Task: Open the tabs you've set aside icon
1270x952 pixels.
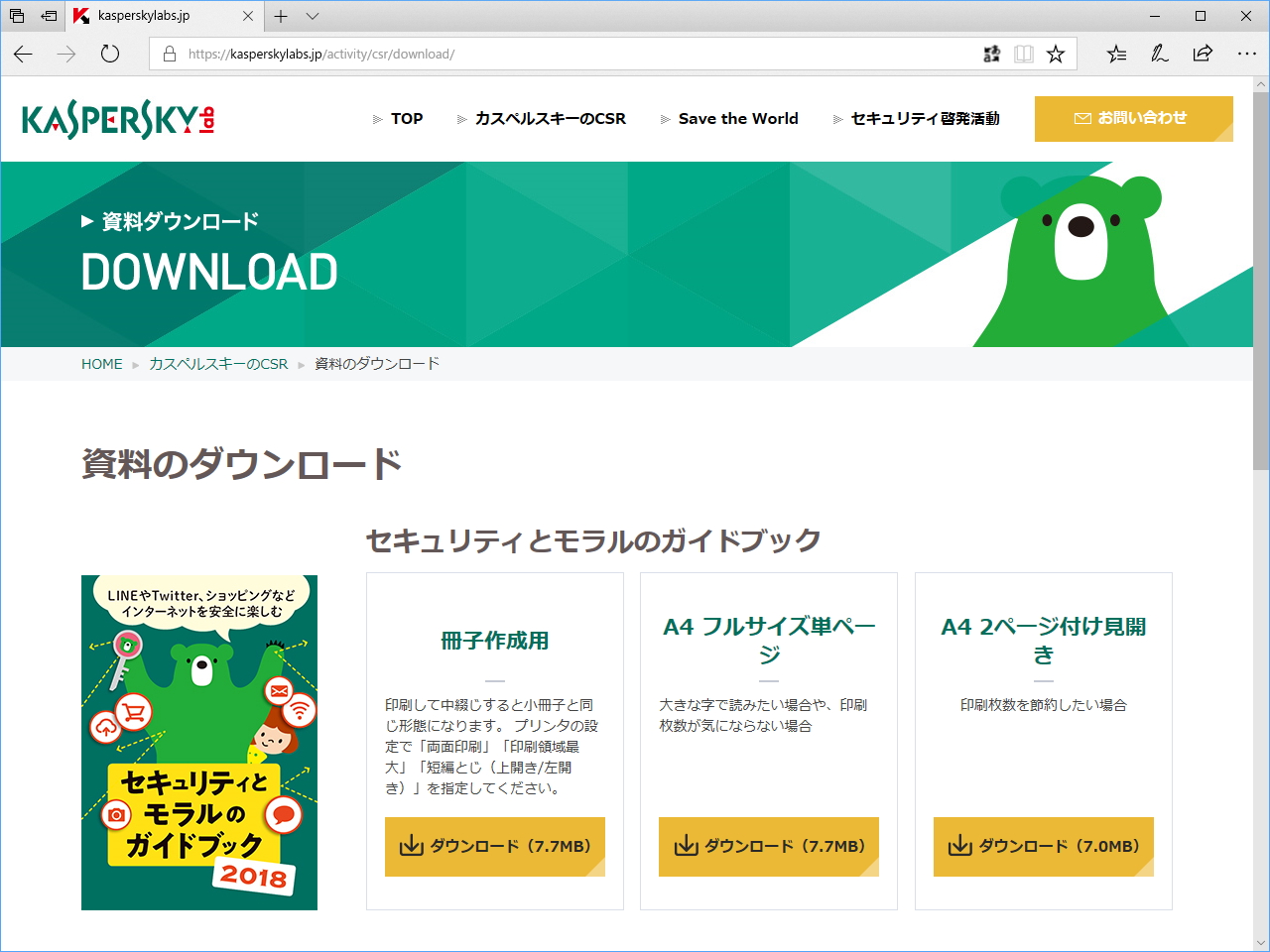Action: [x=17, y=16]
